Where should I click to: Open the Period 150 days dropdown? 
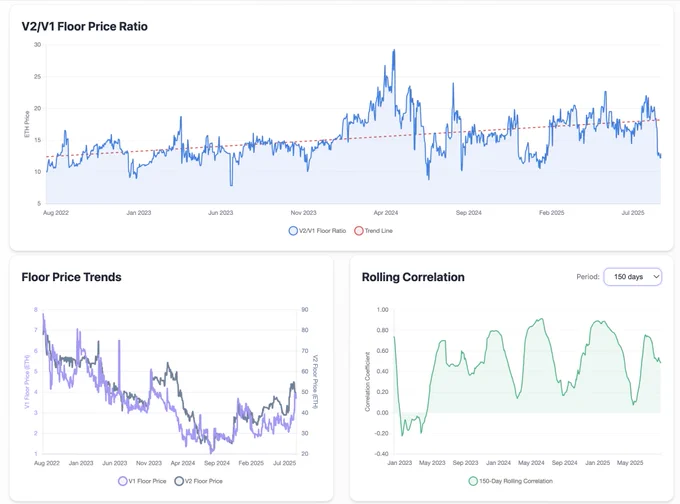point(633,277)
